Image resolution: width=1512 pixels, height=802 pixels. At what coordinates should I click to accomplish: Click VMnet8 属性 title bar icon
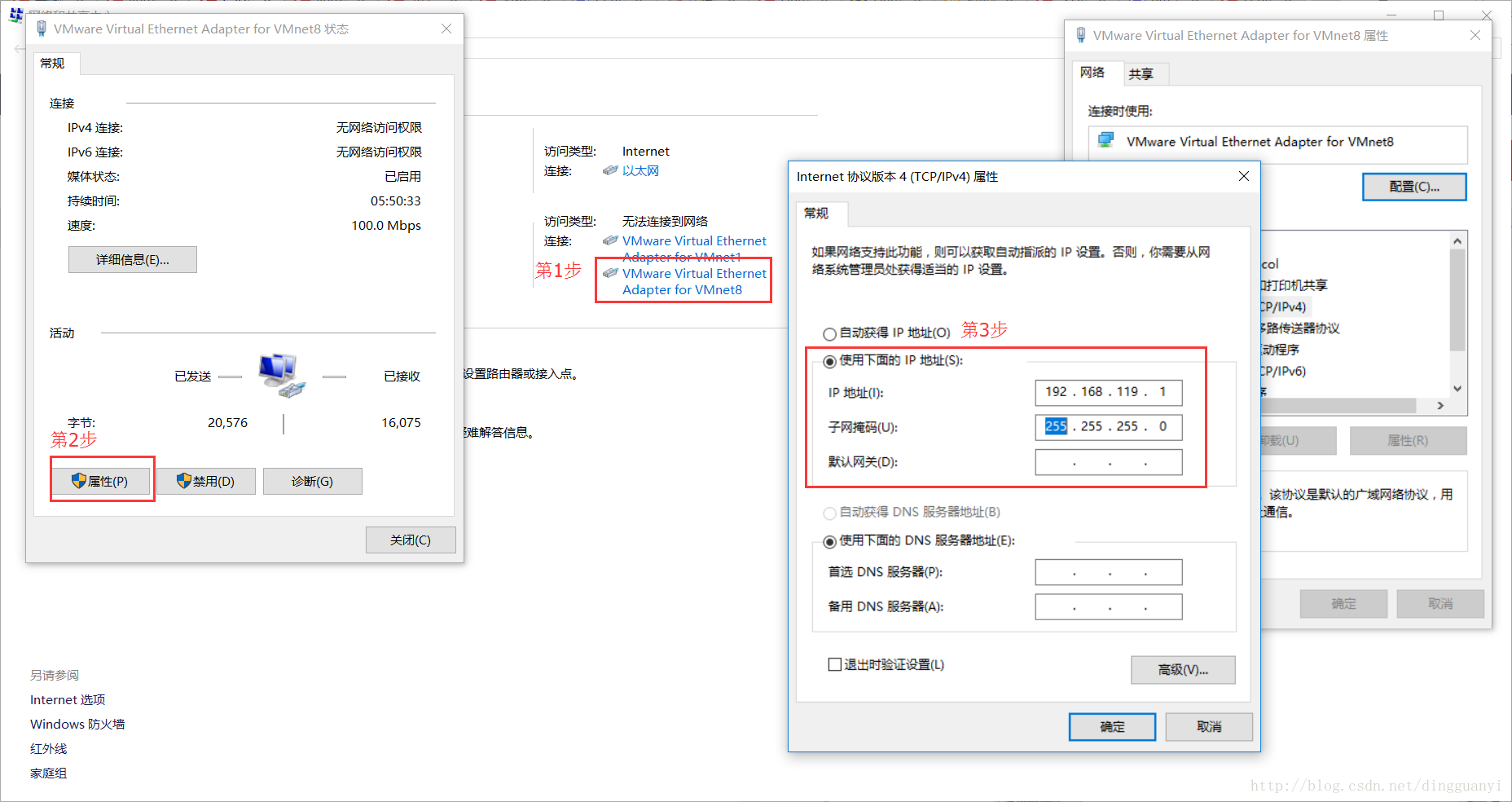click(1081, 35)
